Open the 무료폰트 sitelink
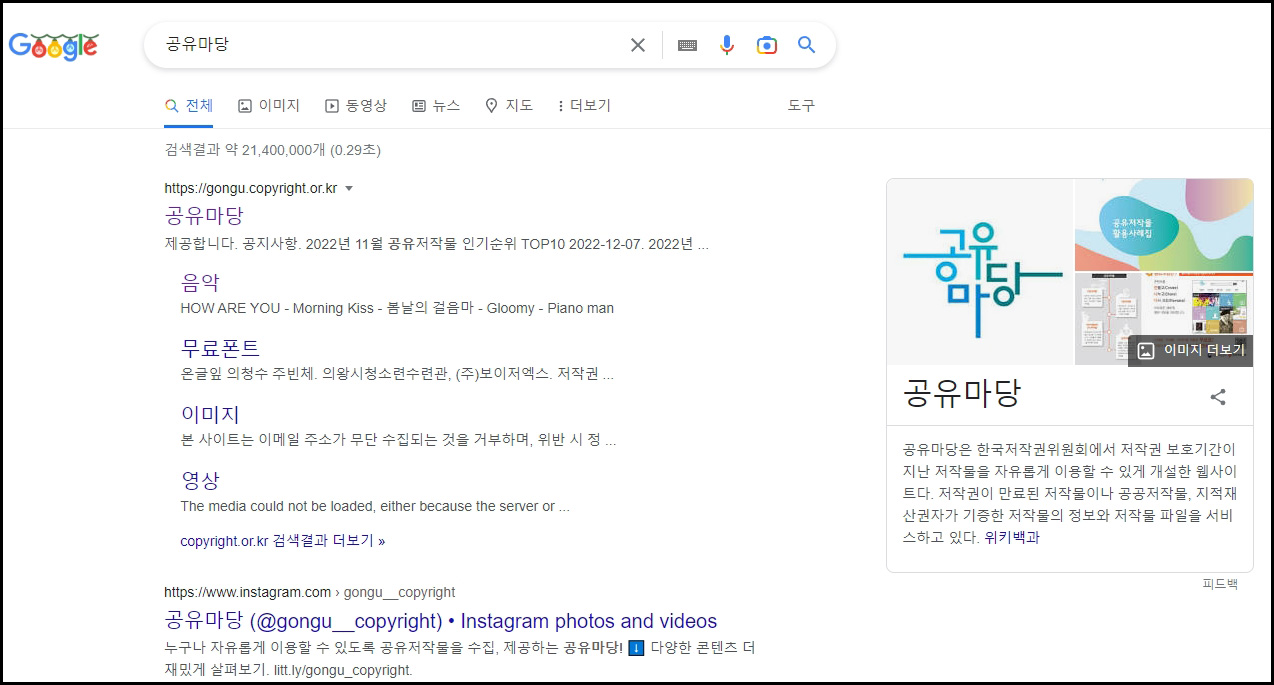The image size is (1274, 685). (x=220, y=348)
